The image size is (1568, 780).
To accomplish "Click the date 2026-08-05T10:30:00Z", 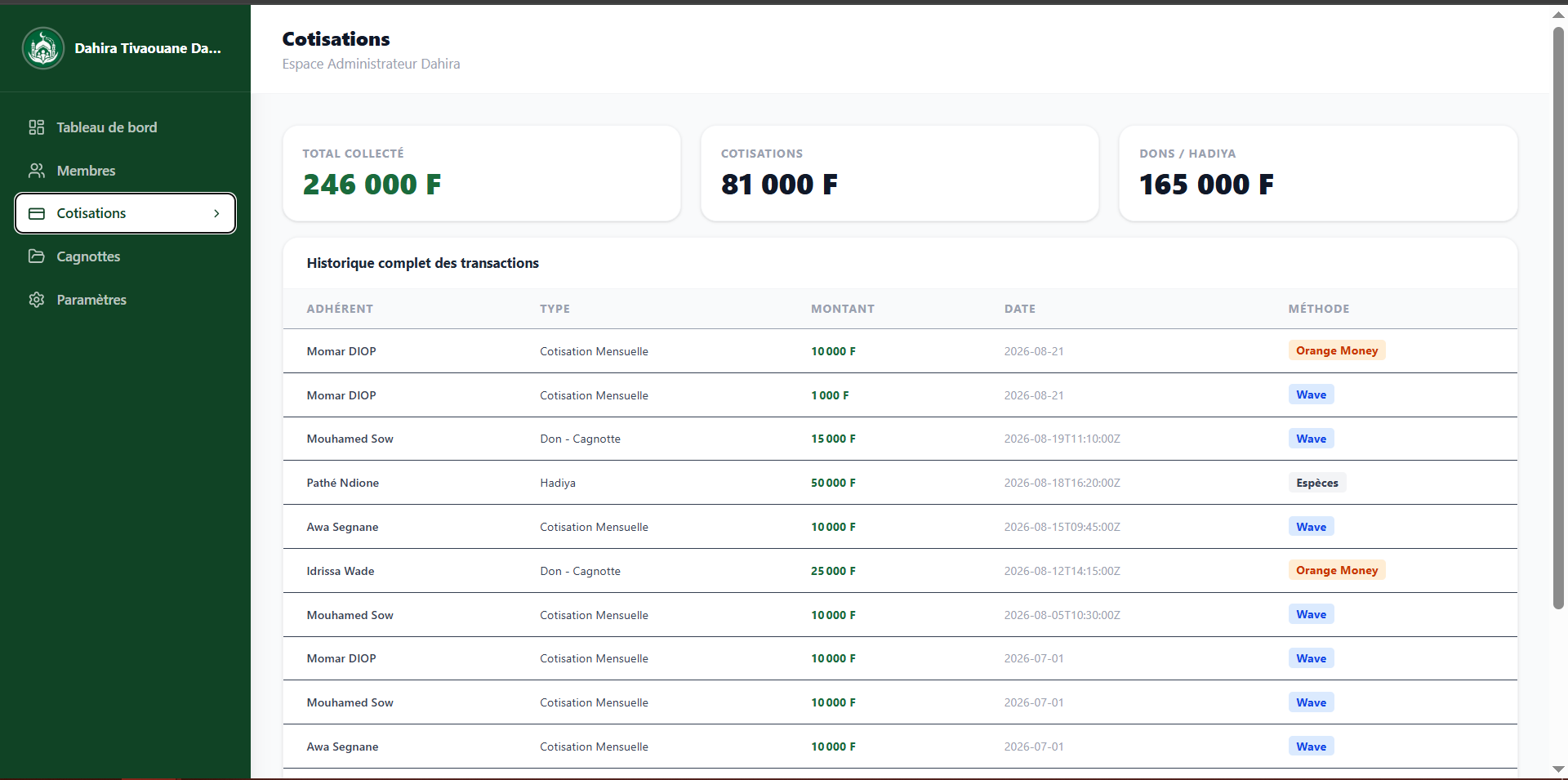I will tap(1062, 615).
